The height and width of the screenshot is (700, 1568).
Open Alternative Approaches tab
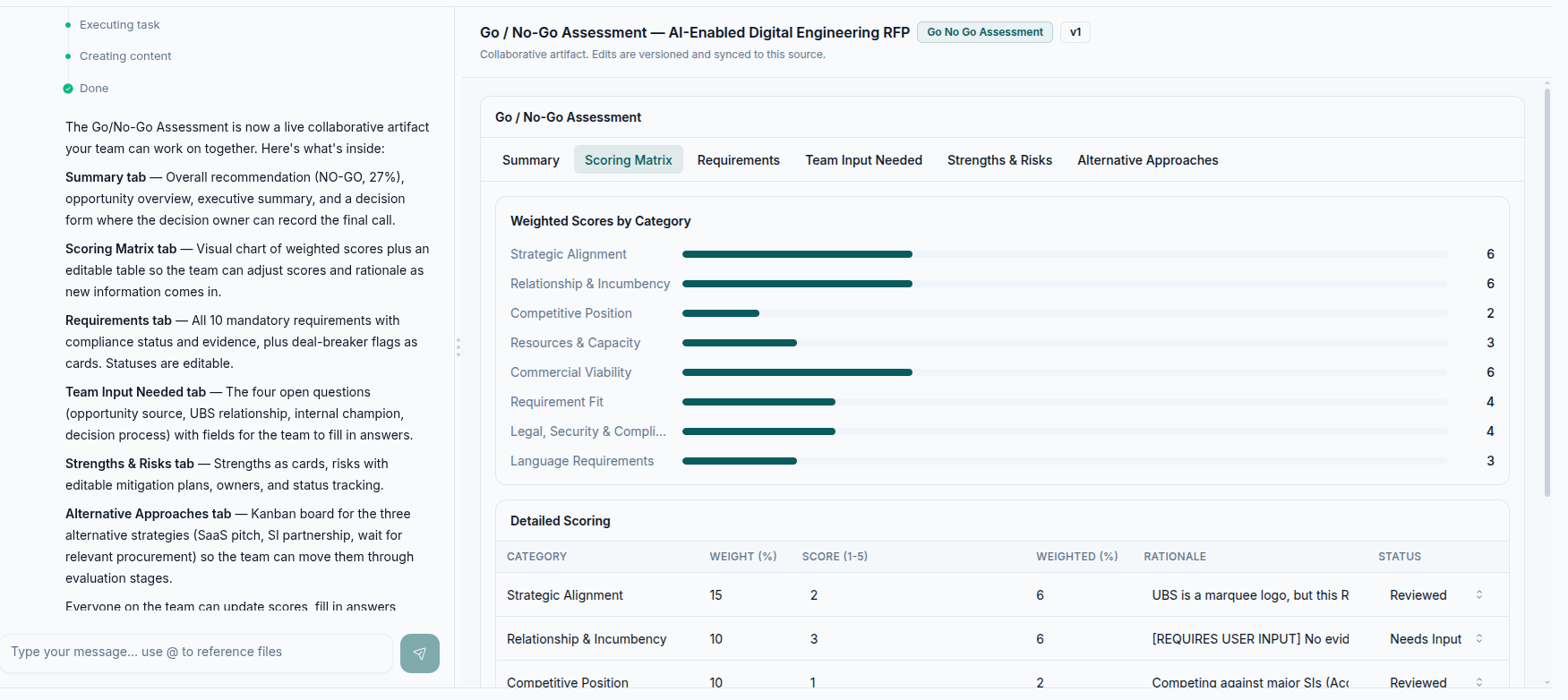click(x=1147, y=160)
